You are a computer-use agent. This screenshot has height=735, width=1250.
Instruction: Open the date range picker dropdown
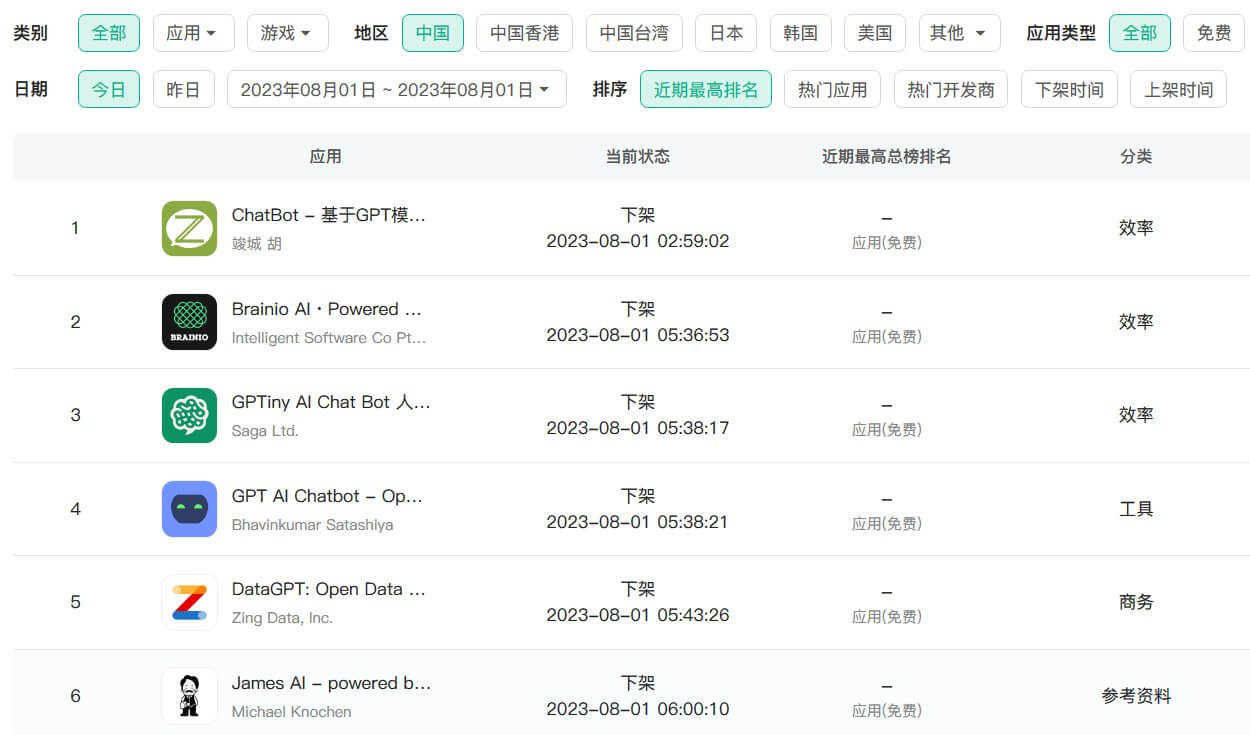click(396, 90)
